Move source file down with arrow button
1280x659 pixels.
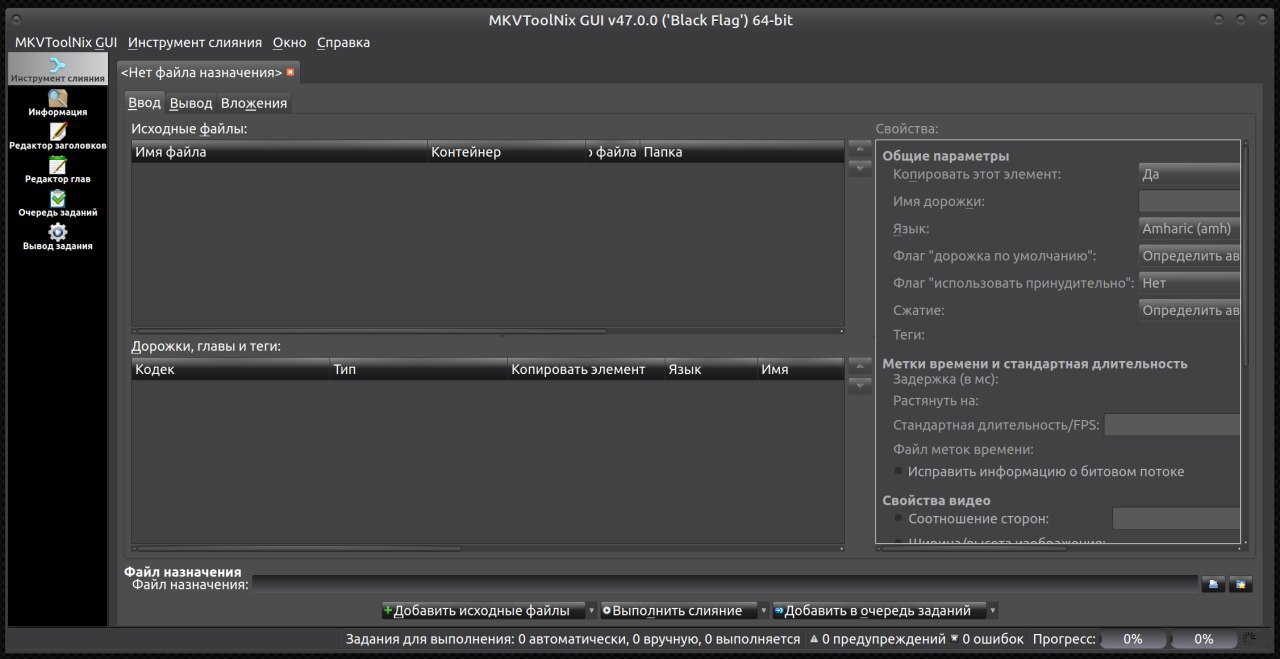pyautogui.click(x=859, y=168)
